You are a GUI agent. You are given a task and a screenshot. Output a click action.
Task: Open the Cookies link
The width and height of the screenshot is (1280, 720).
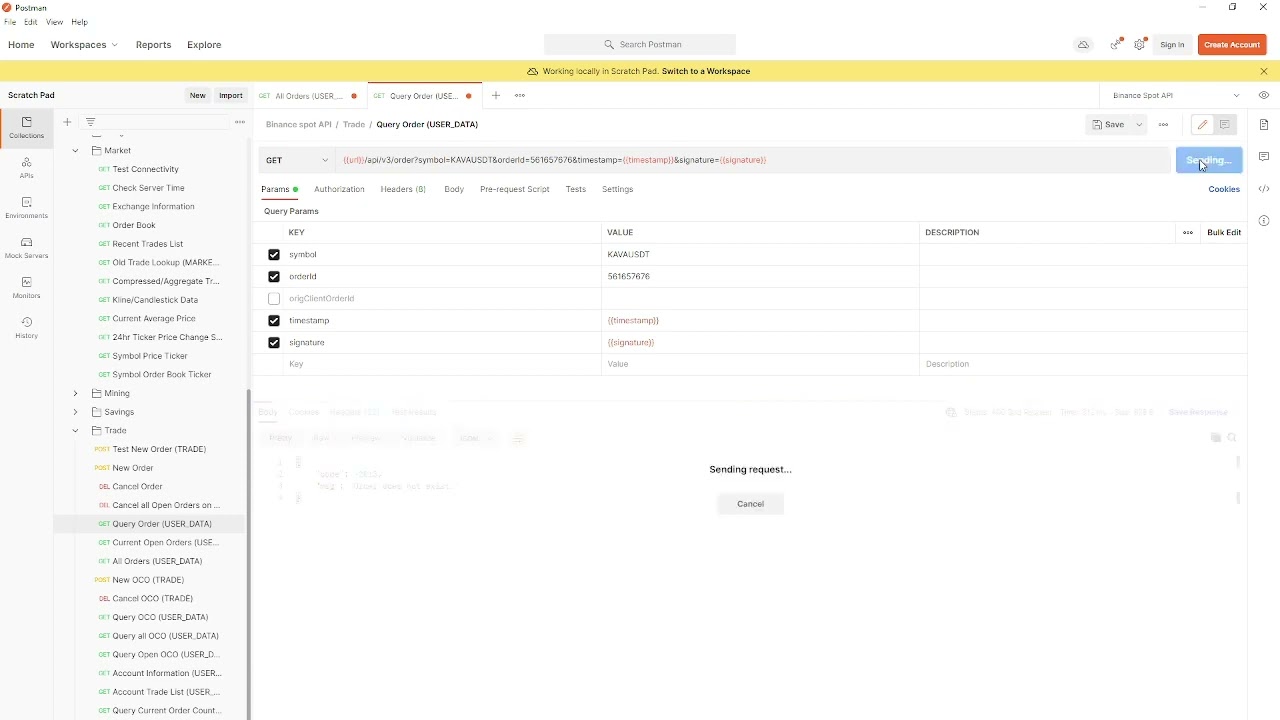click(1224, 190)
